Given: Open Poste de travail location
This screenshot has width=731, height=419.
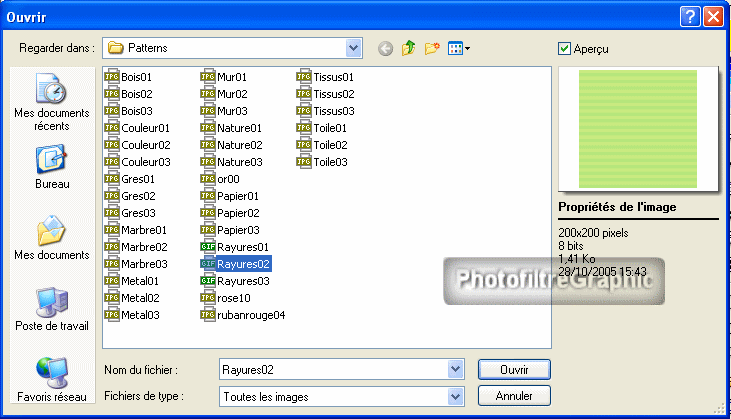Looking at the screenshot, I should tap(51, 310).
